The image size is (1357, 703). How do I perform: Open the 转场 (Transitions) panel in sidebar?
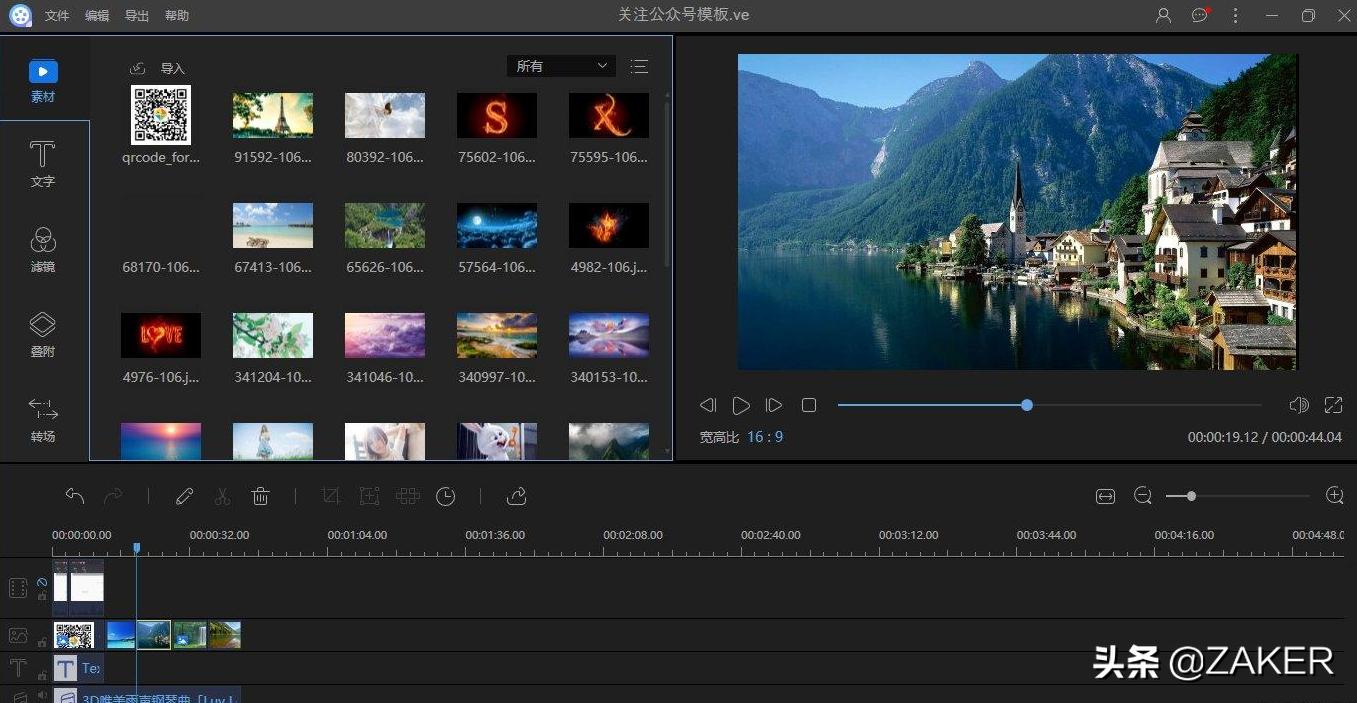pyautogui.click(x=42, y=419)
